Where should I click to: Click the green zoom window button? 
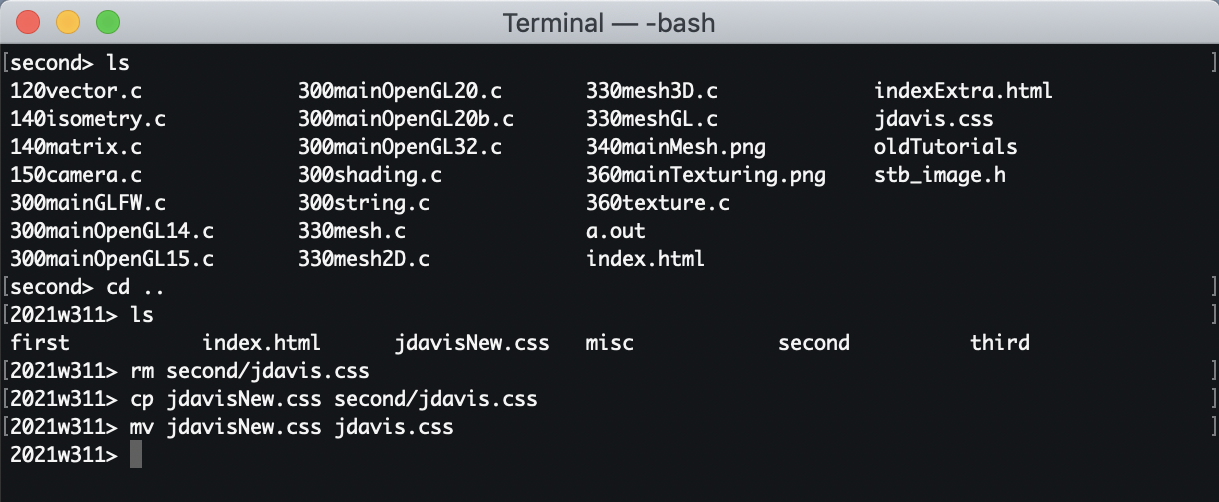coord(107,21)
